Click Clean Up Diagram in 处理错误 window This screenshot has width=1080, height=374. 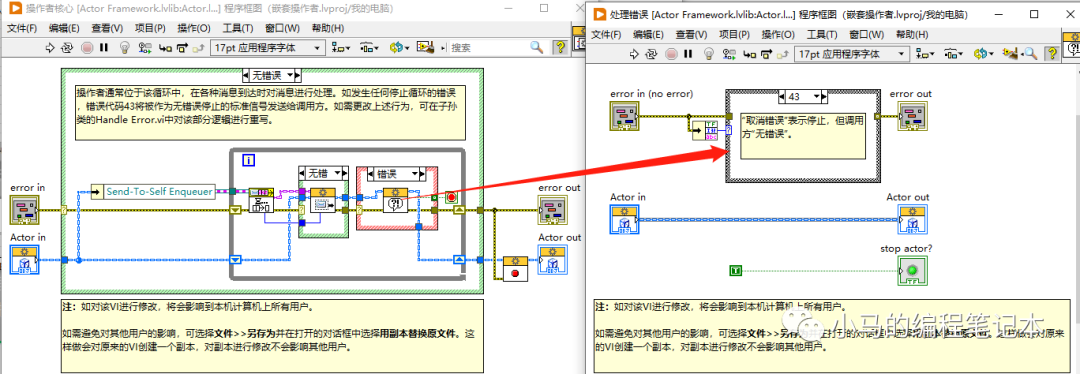[1010, 54]
